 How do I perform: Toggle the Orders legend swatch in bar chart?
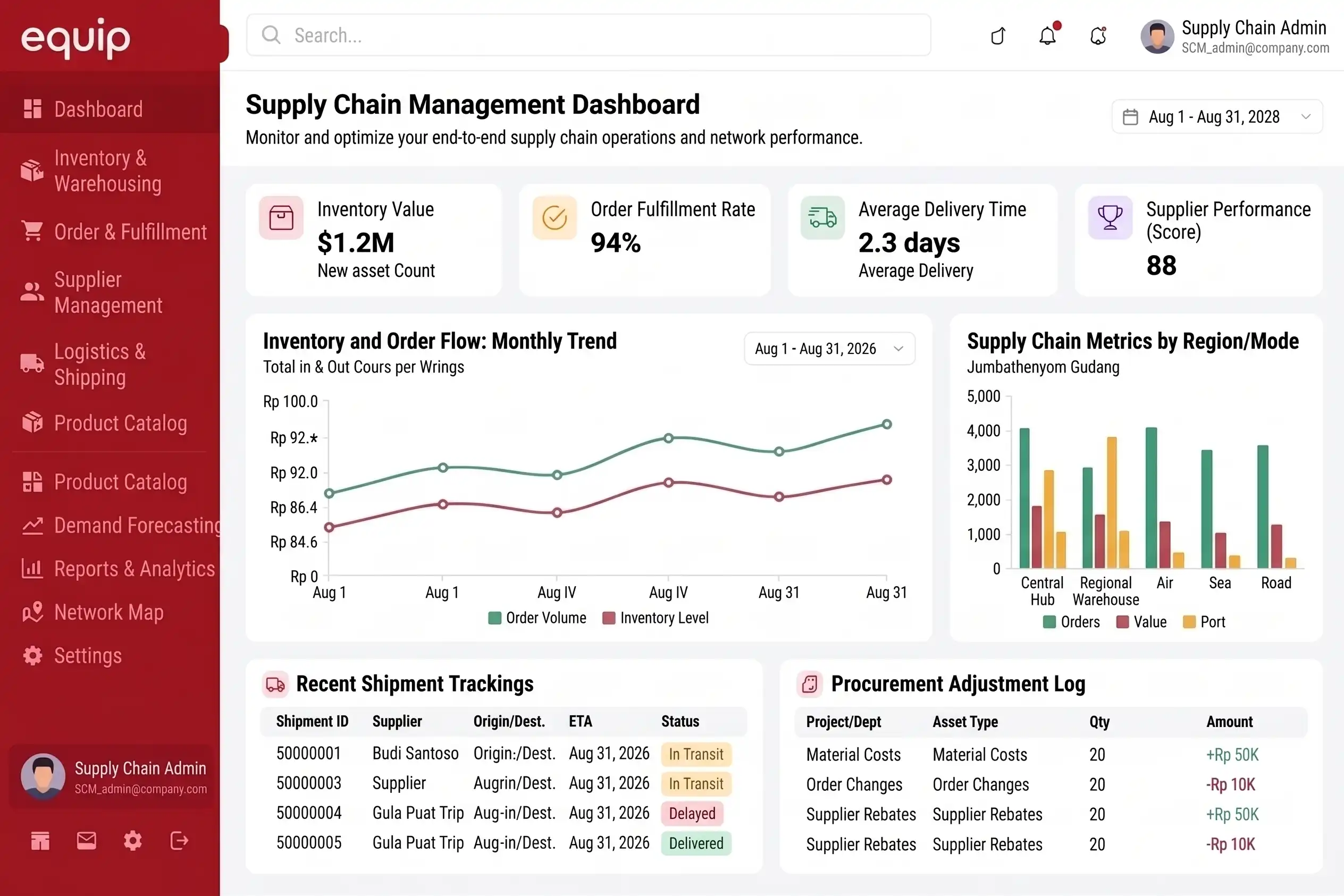click(1049, 622)
